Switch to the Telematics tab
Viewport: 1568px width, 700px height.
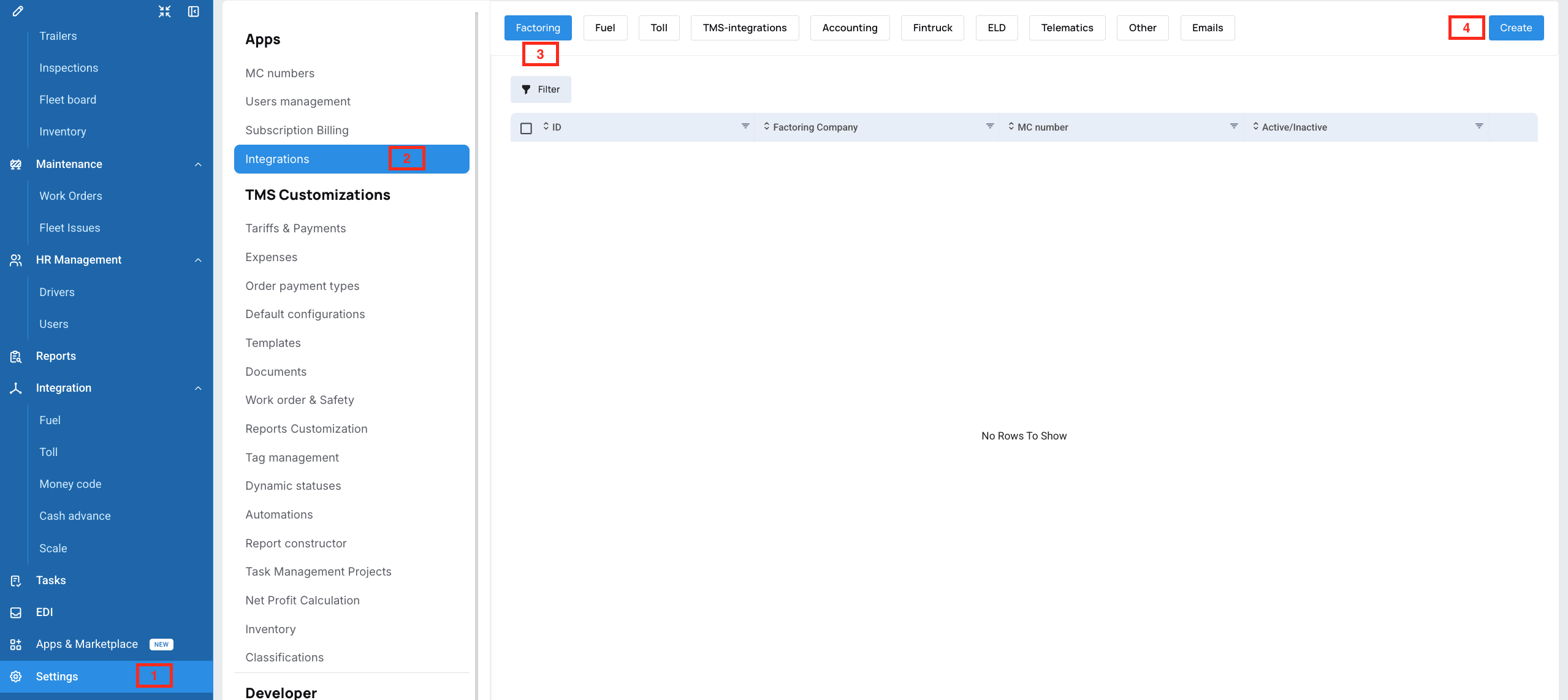coord(1067,28)
